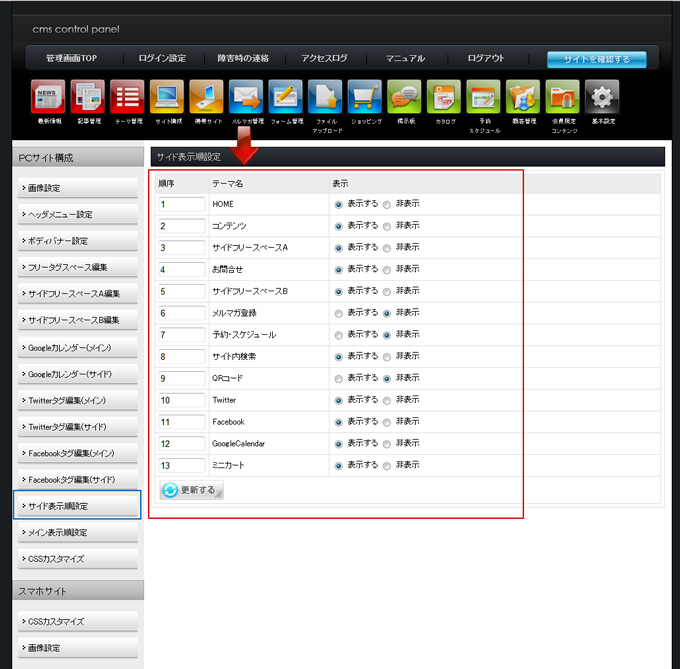The width and height of the screenshot is (680, 669).
Task: Open the ショッピング cart icon
Action: click(x=365, y=97)
